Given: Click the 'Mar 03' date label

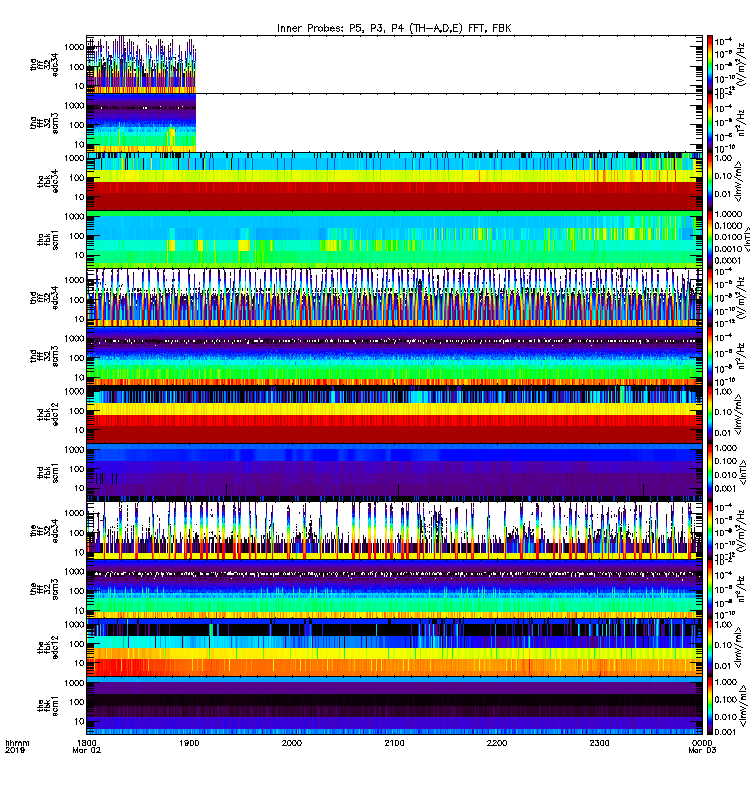Looking at the screenshot, I should click(x=703, y=751).
